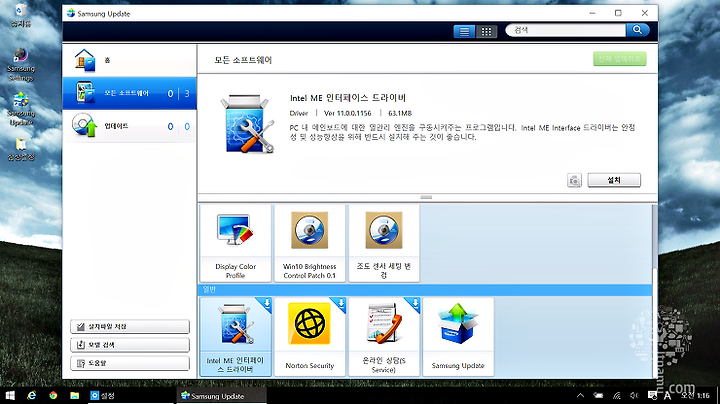720x404 pixels.
Task: Click the battery tray icon
Action: point(598,395)
